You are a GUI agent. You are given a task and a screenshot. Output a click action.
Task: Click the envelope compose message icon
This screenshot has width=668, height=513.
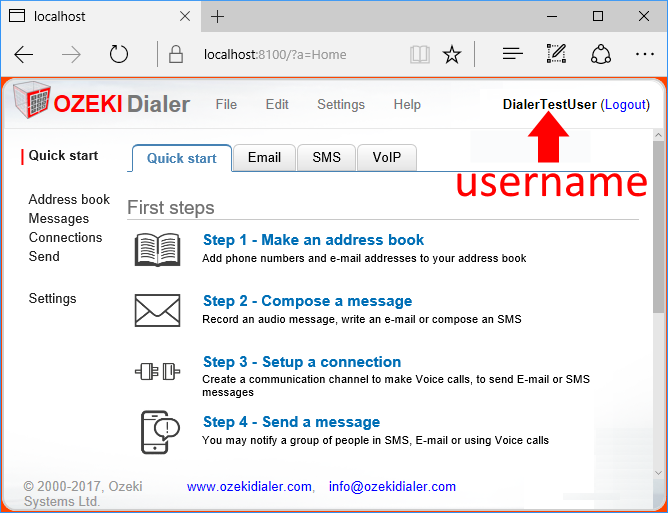[157, 310]
